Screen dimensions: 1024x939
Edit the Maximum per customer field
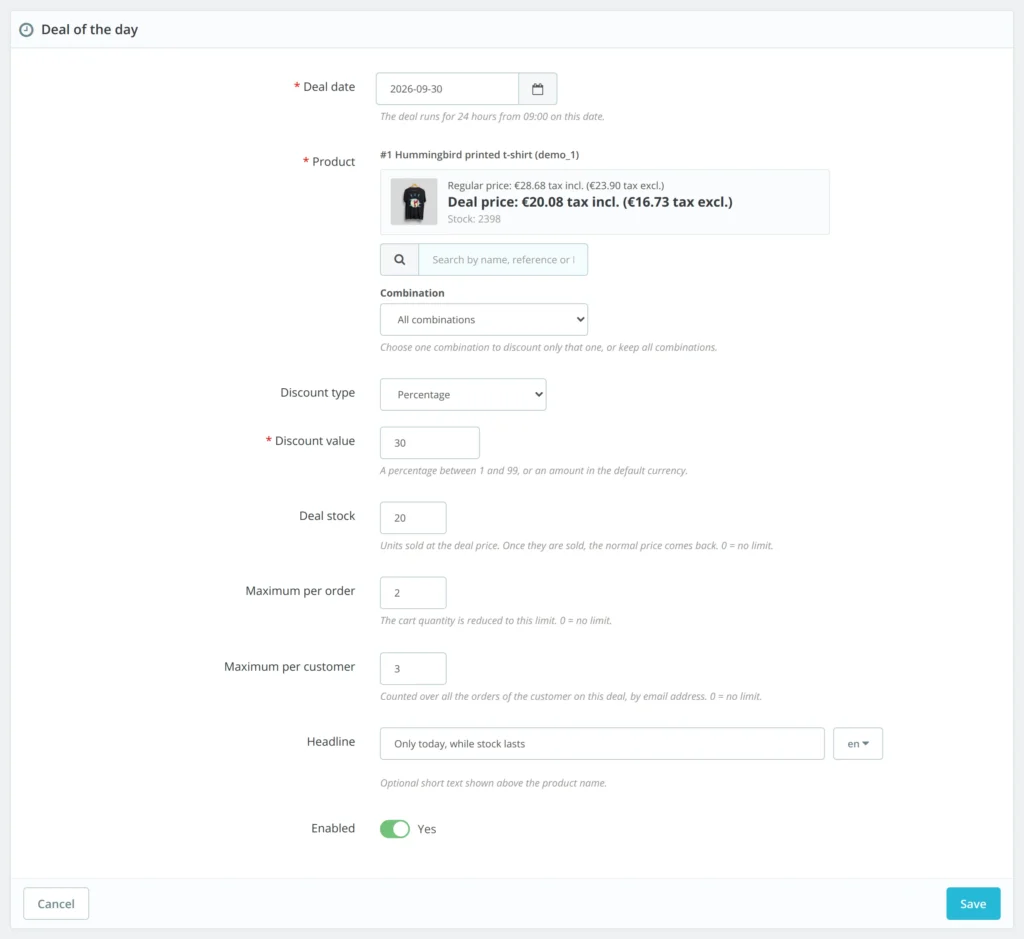point(413,669)
